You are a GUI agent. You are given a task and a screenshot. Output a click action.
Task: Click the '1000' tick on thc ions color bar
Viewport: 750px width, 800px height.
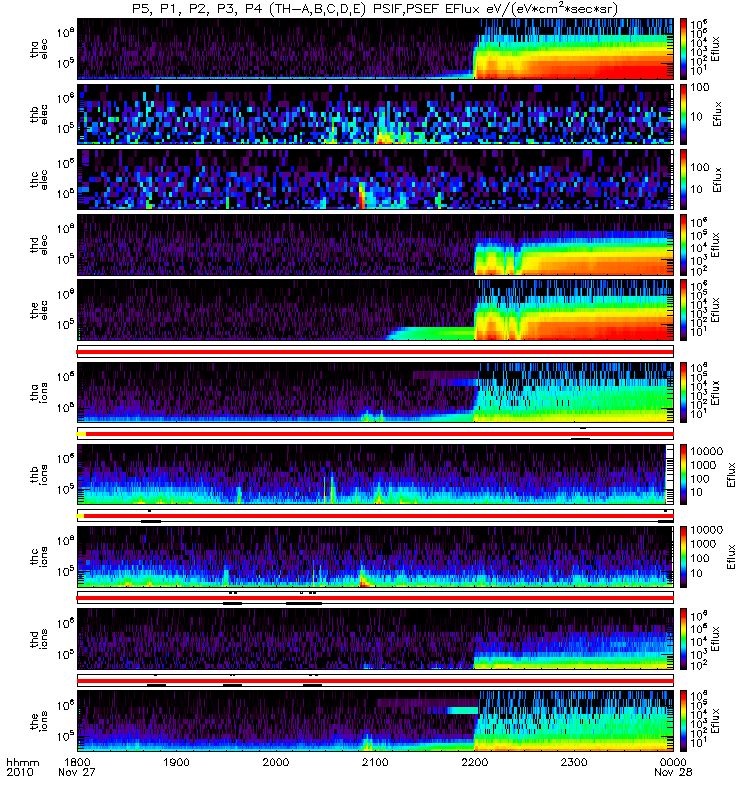point(703,544)
